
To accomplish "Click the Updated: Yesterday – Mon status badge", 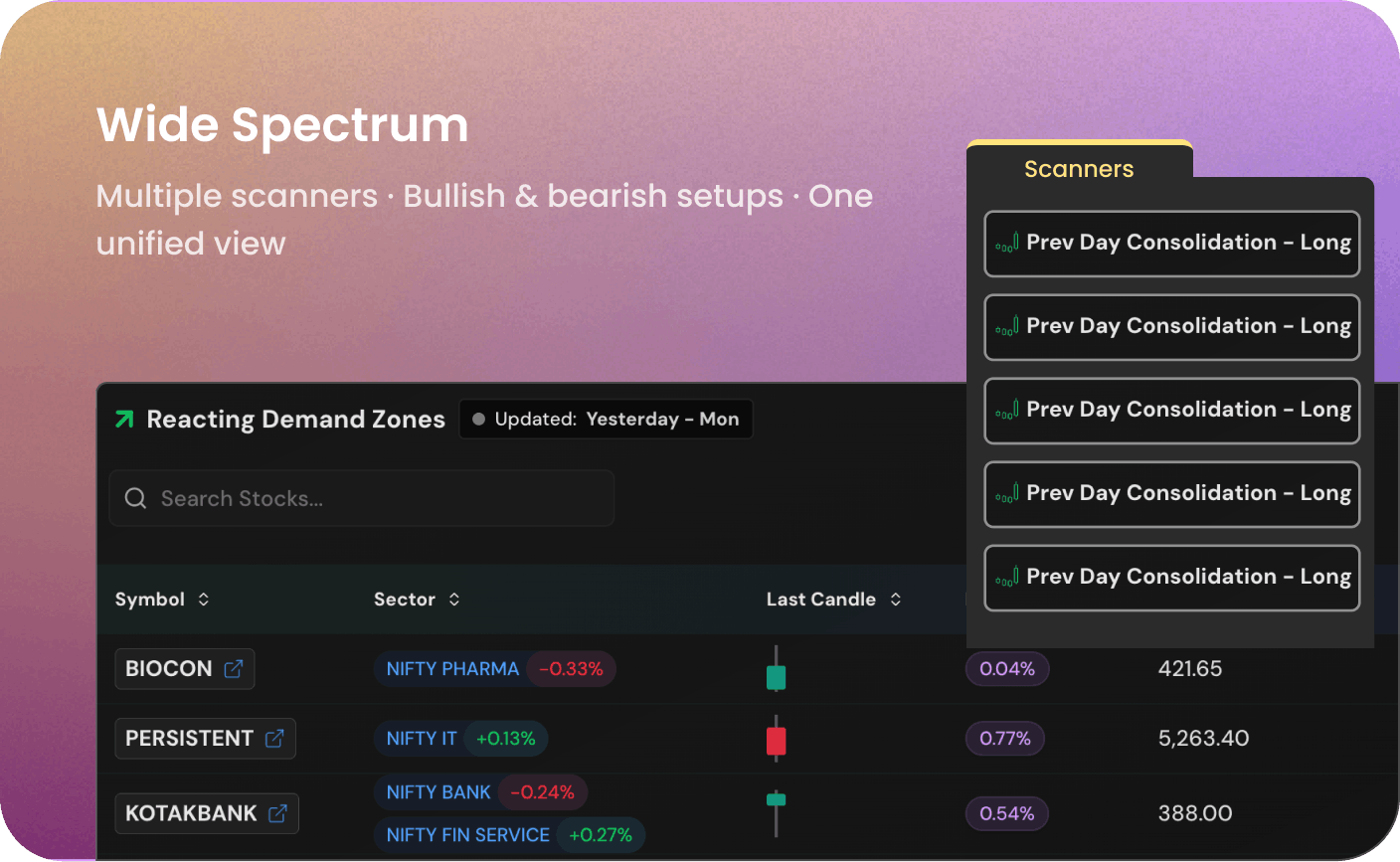I will [606, 420].
